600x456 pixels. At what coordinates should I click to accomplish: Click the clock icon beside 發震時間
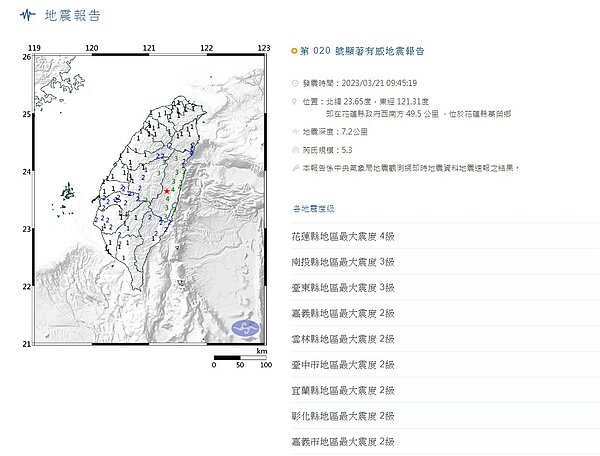[295, 83]
